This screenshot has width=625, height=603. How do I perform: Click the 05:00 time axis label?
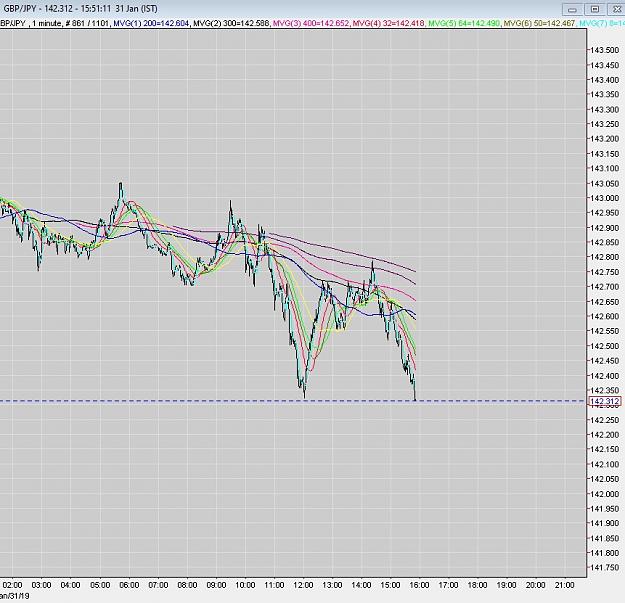(x=100, y=585)
